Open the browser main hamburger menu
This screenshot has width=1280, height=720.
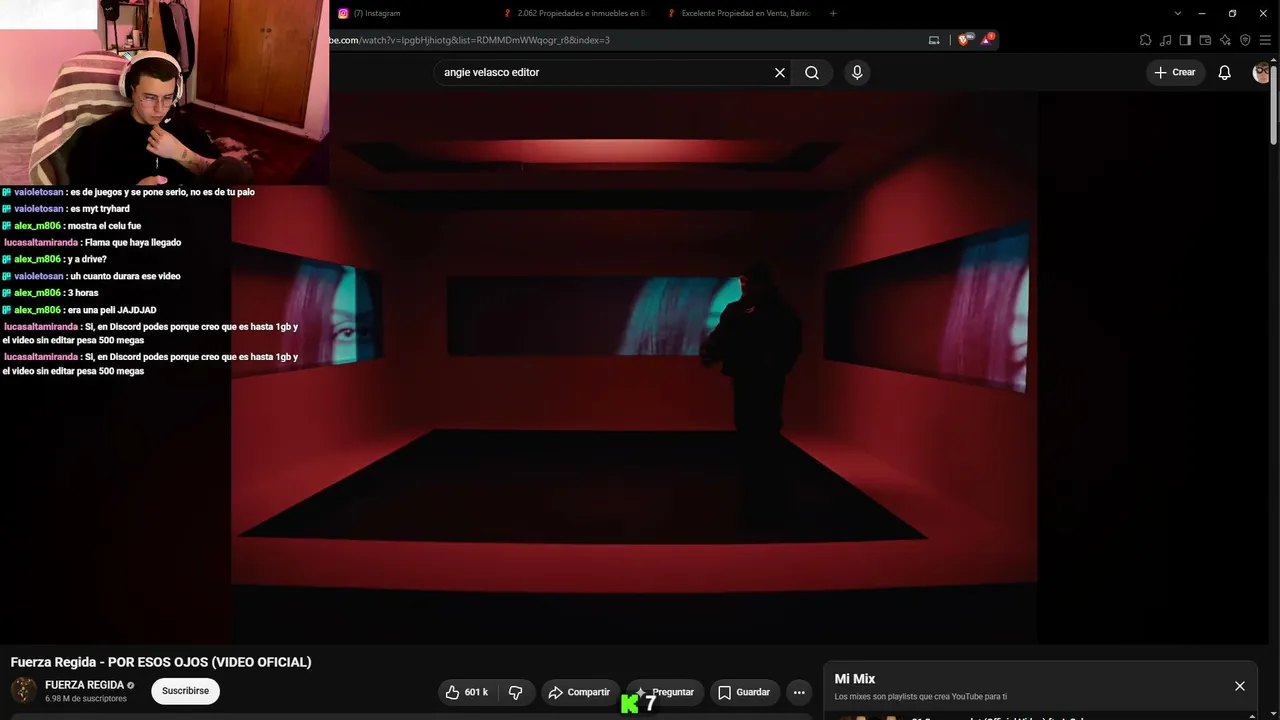tap(1265, 40)
